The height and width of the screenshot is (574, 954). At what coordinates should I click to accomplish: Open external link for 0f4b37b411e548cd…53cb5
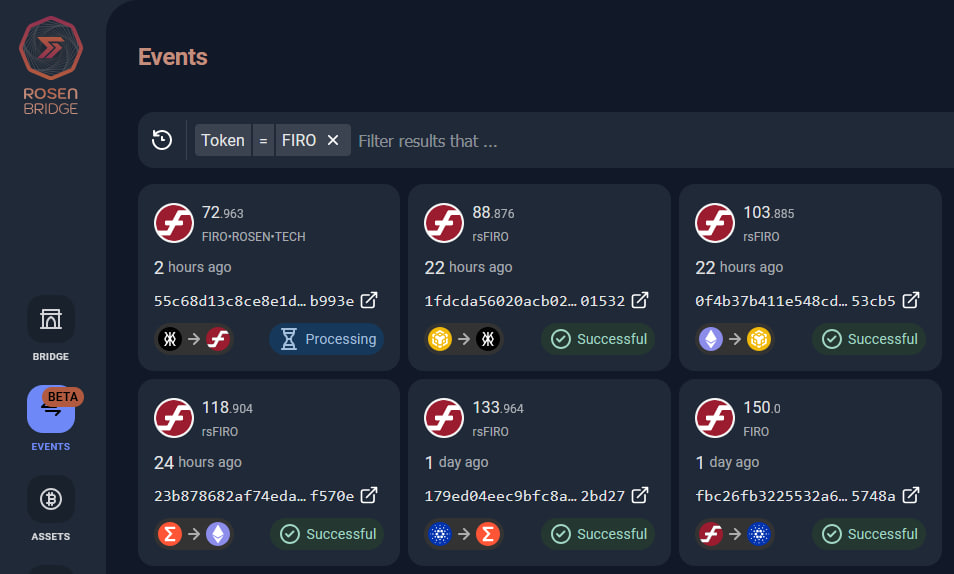[x=910, y=300]
